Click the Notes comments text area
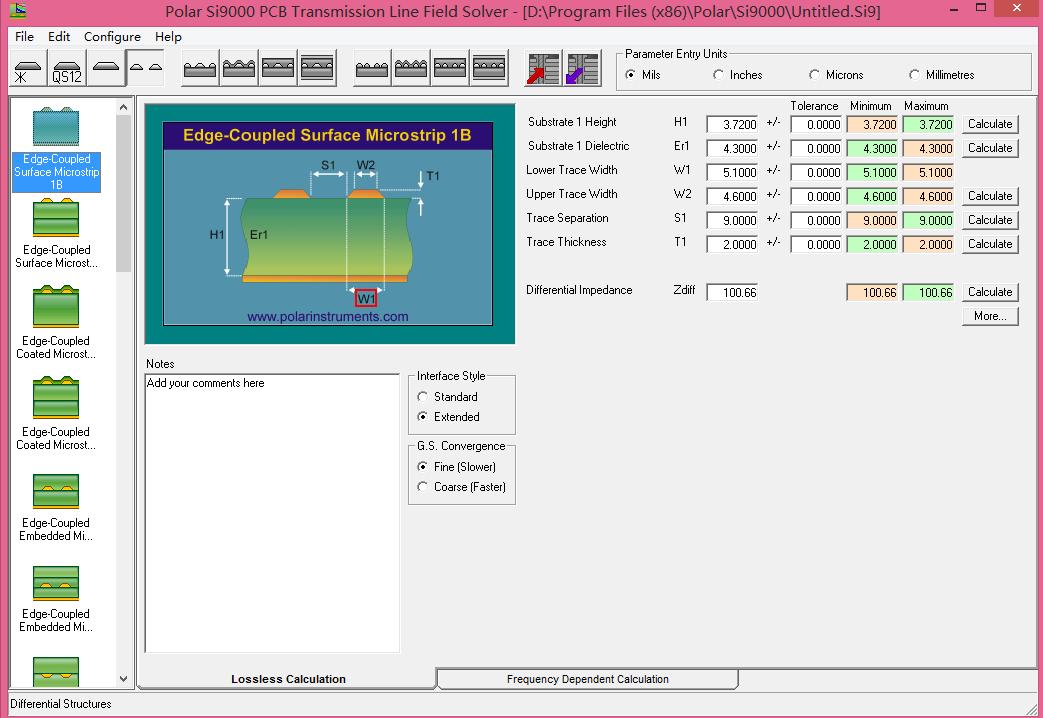The image size is (1043, 718). (x=272, y=512)
